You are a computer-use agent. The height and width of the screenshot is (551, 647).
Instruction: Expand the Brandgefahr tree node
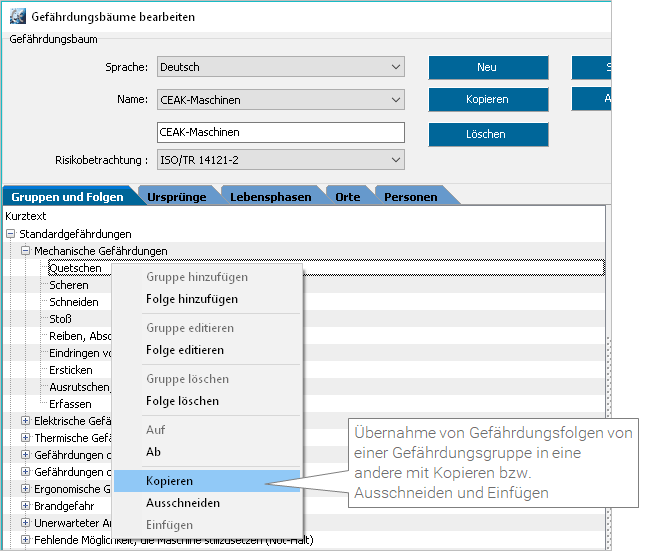pos(26,506)
